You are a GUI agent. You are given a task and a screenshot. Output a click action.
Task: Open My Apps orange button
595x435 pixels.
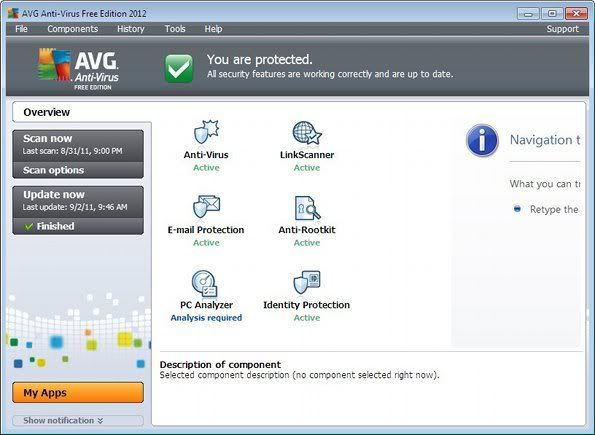(78, 392)
